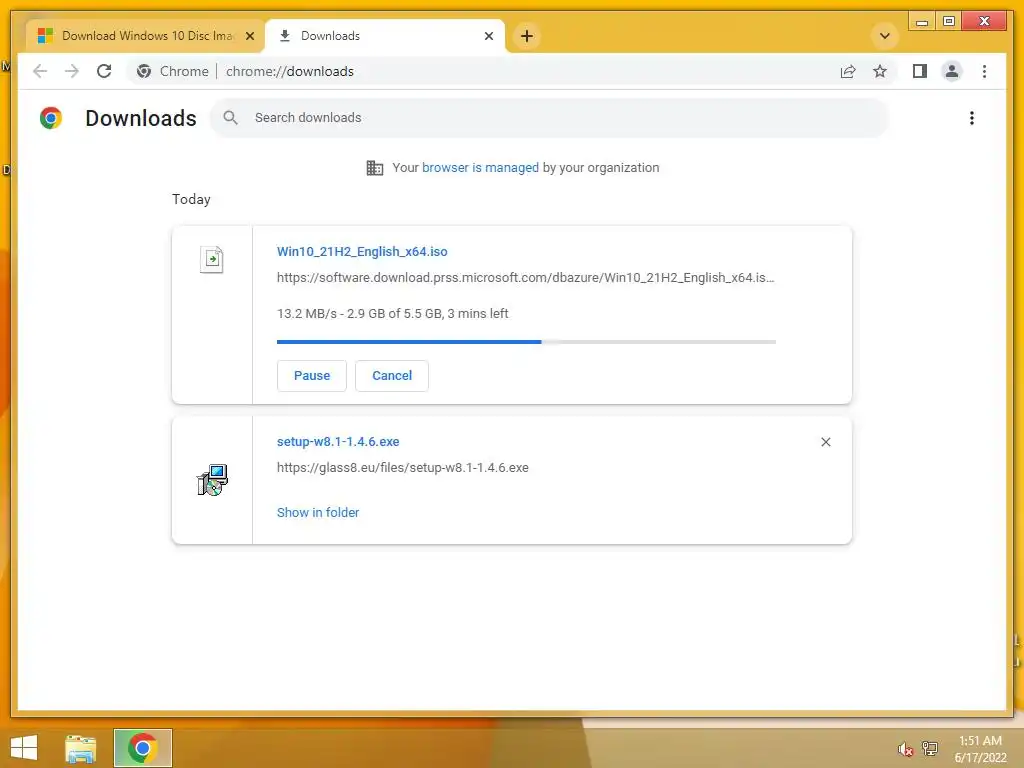Image resolution: width=1024 pixels, height=768 pixels.
Task: Click the browser forward arrow
Action: 72,71
